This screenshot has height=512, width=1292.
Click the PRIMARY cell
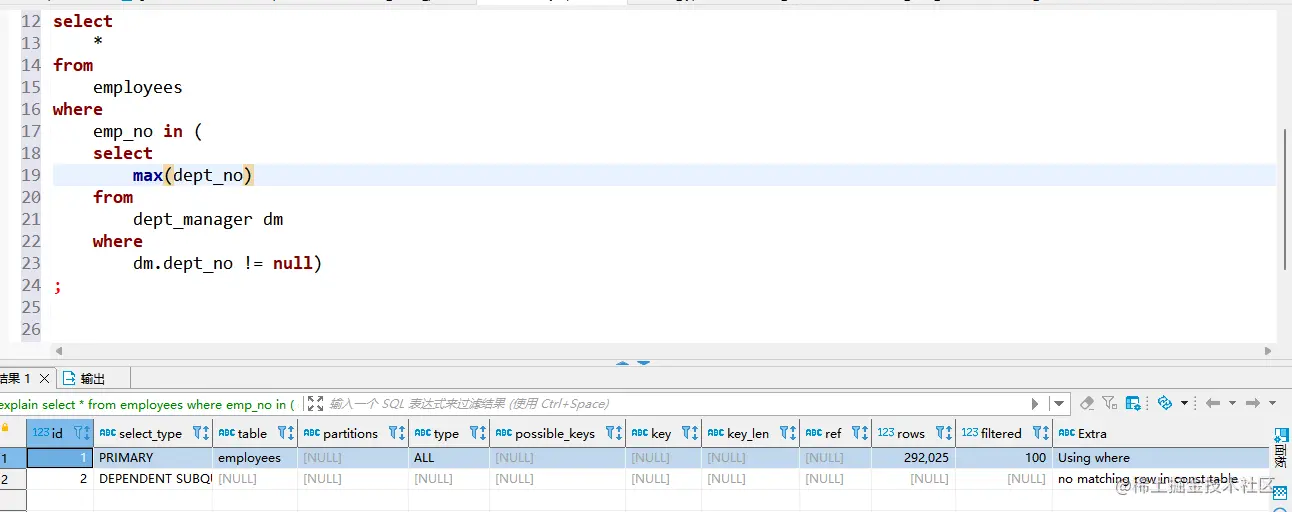point(153,457)
